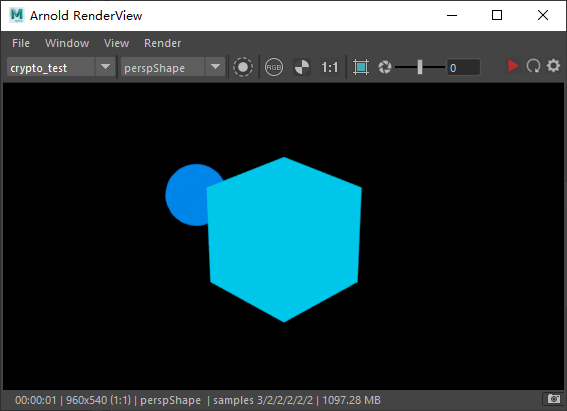Click the cyan cube in the render
This screenshot has height=411, width=567.
point(285,239)
